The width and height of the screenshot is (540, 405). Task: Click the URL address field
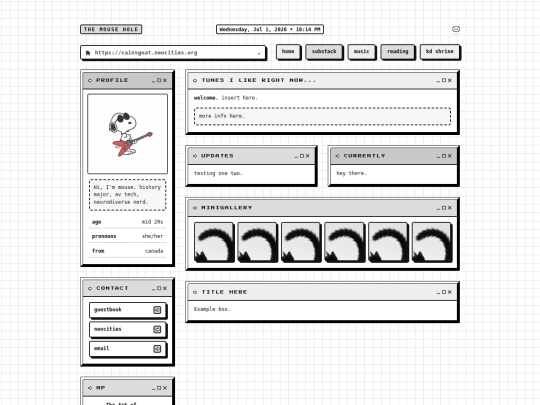click(x=173, y=53)
